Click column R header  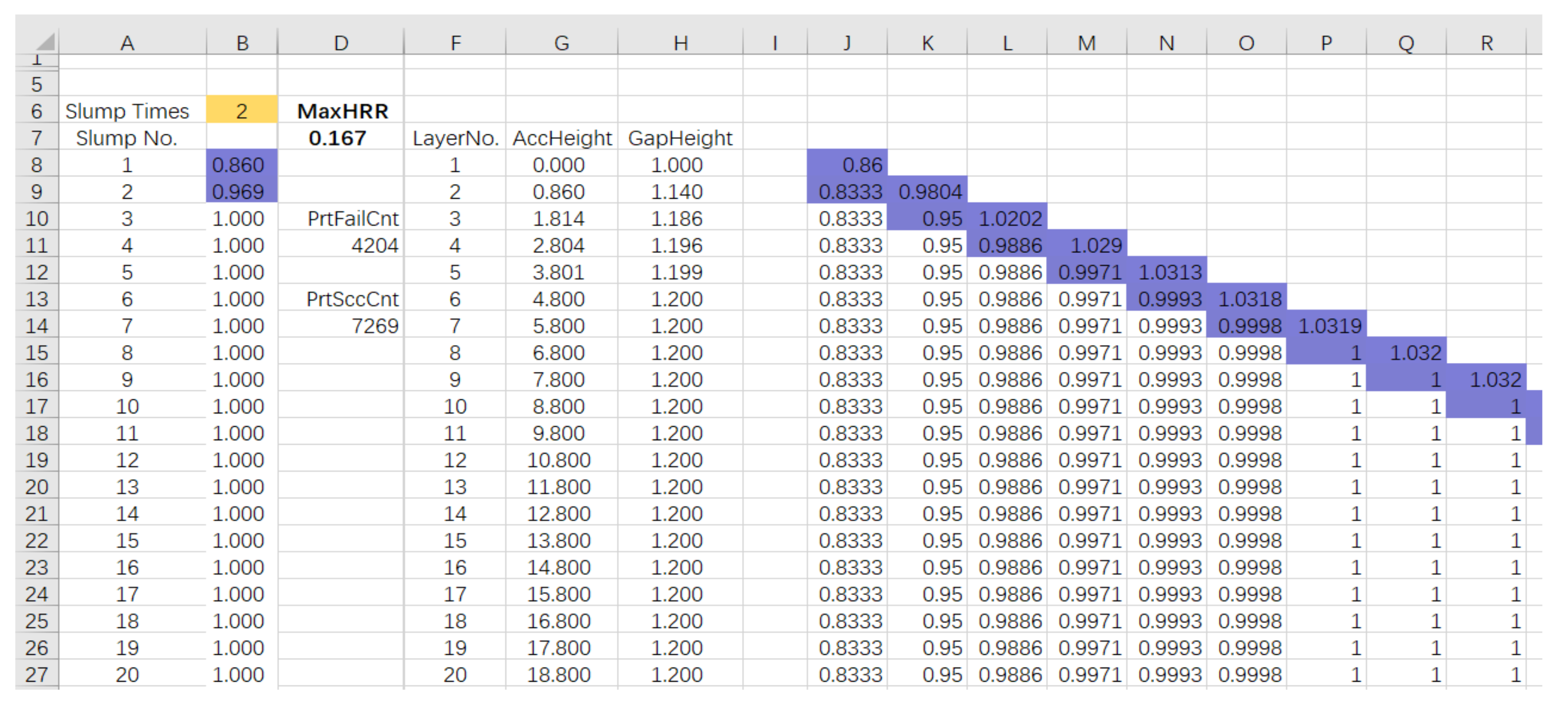point(1486,43)
